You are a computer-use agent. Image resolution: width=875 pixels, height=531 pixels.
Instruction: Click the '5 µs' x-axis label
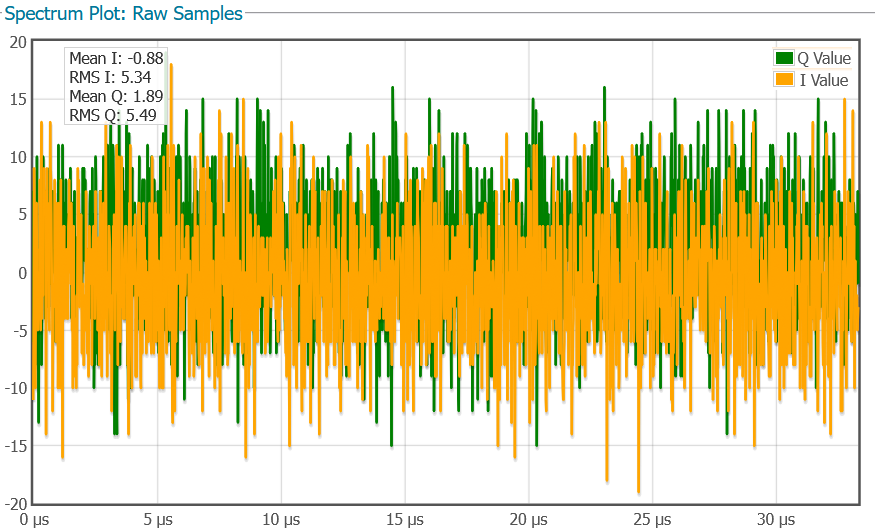(158, 519)
